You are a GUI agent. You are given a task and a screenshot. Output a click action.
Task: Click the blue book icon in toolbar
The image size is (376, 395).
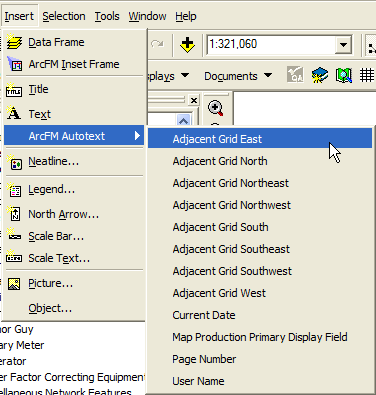click(x=320, y=75)
